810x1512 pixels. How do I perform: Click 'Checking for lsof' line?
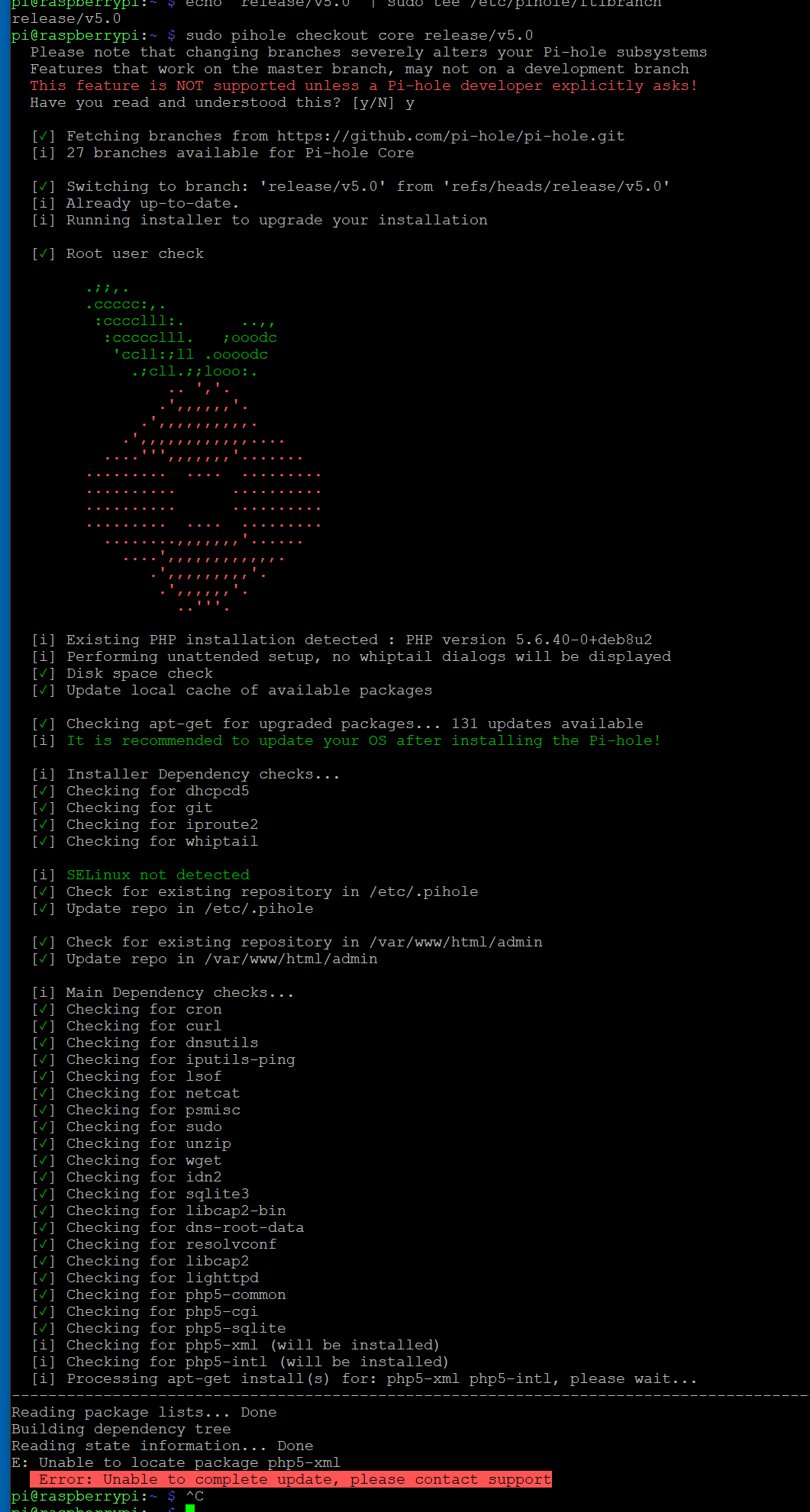tap(127, 1076)
